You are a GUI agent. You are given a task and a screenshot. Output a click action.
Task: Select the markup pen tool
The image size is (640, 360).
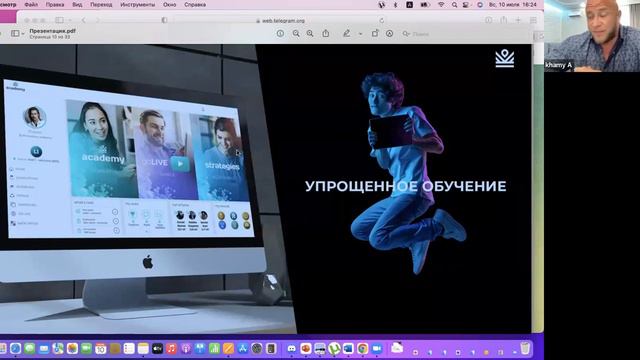(x=347, y=33)
